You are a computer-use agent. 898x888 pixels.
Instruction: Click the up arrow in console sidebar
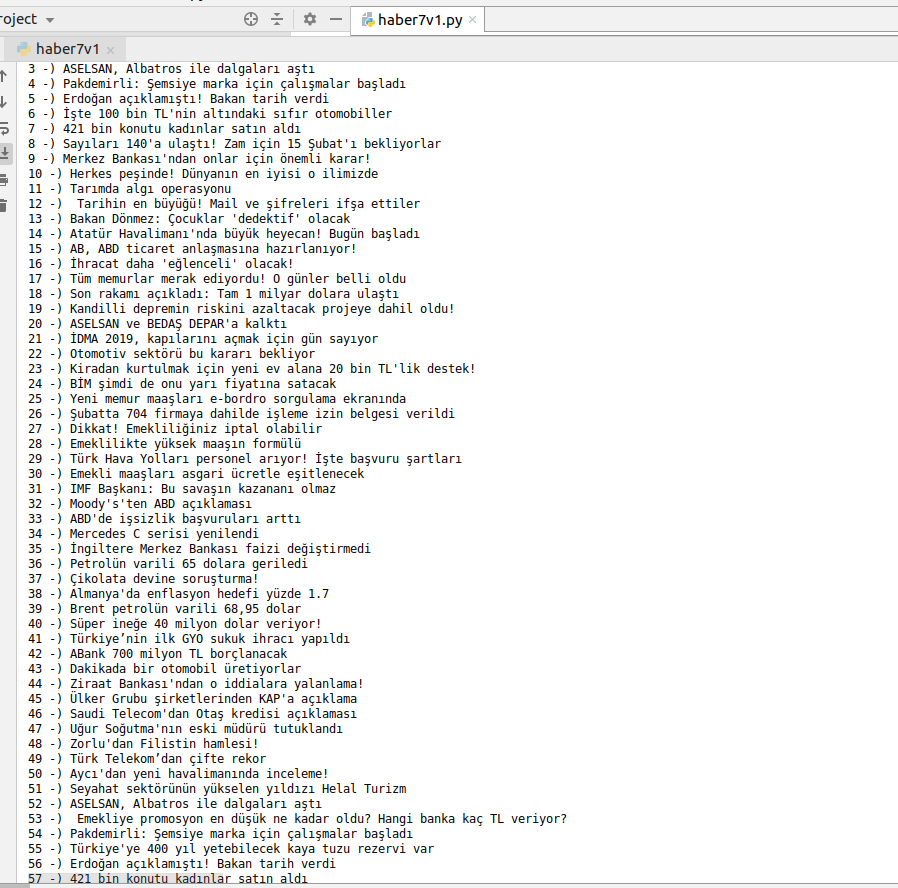tap(3, 76)
